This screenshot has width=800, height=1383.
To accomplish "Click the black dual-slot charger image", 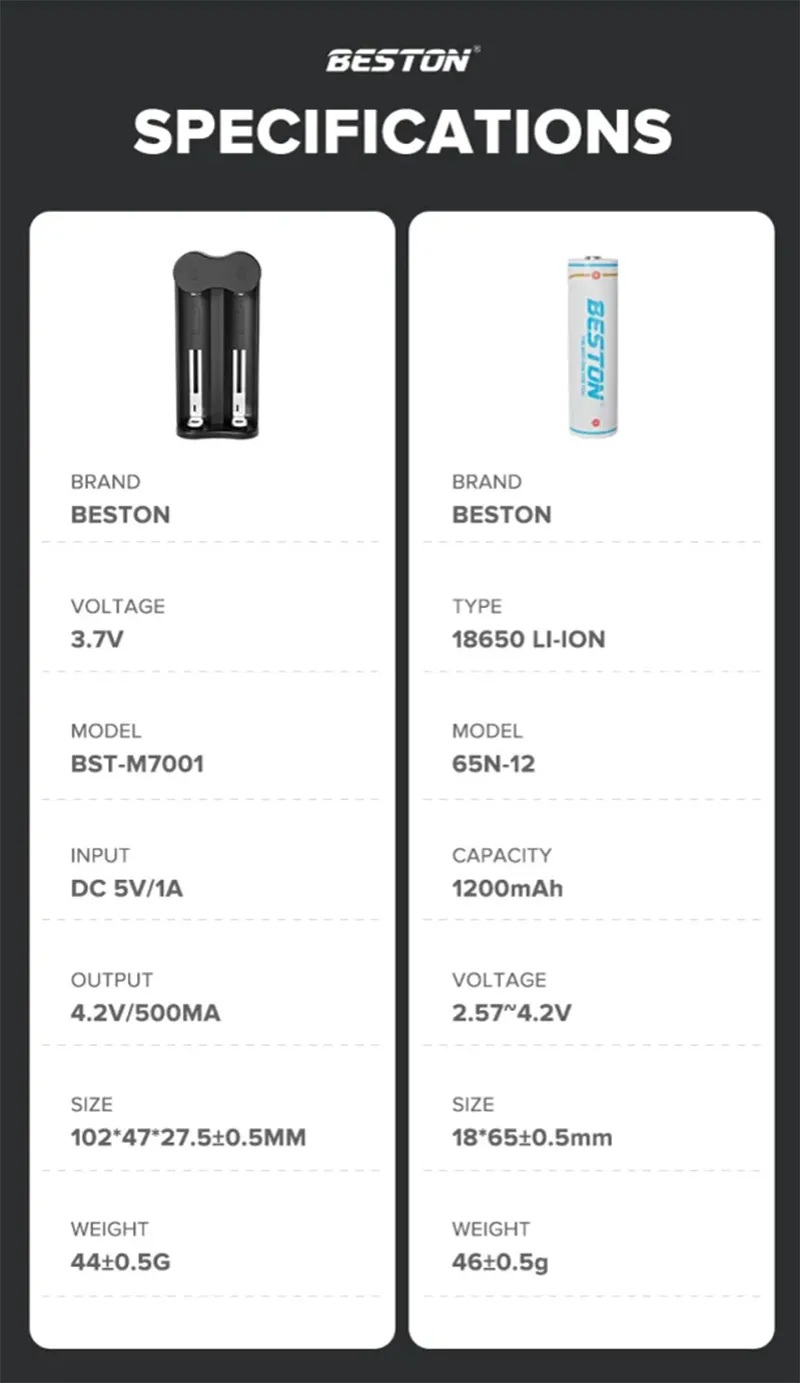I will coord(216,344).
